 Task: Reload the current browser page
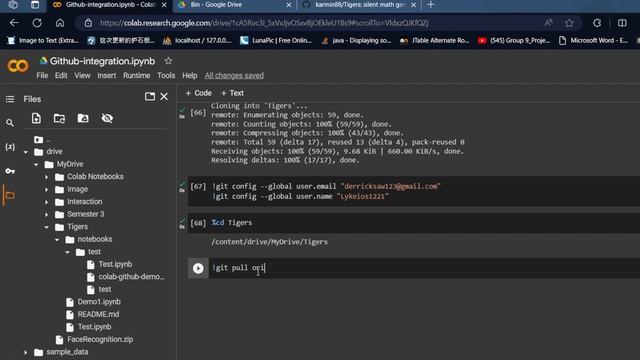tap(37, 23)
